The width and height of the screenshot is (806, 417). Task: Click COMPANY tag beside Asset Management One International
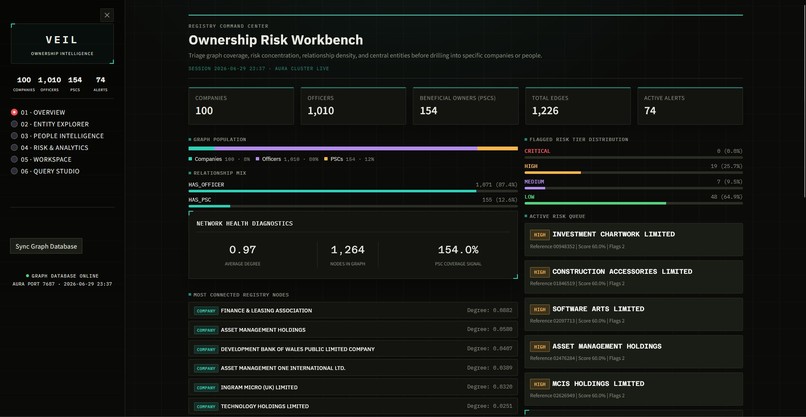coord(206,368)
